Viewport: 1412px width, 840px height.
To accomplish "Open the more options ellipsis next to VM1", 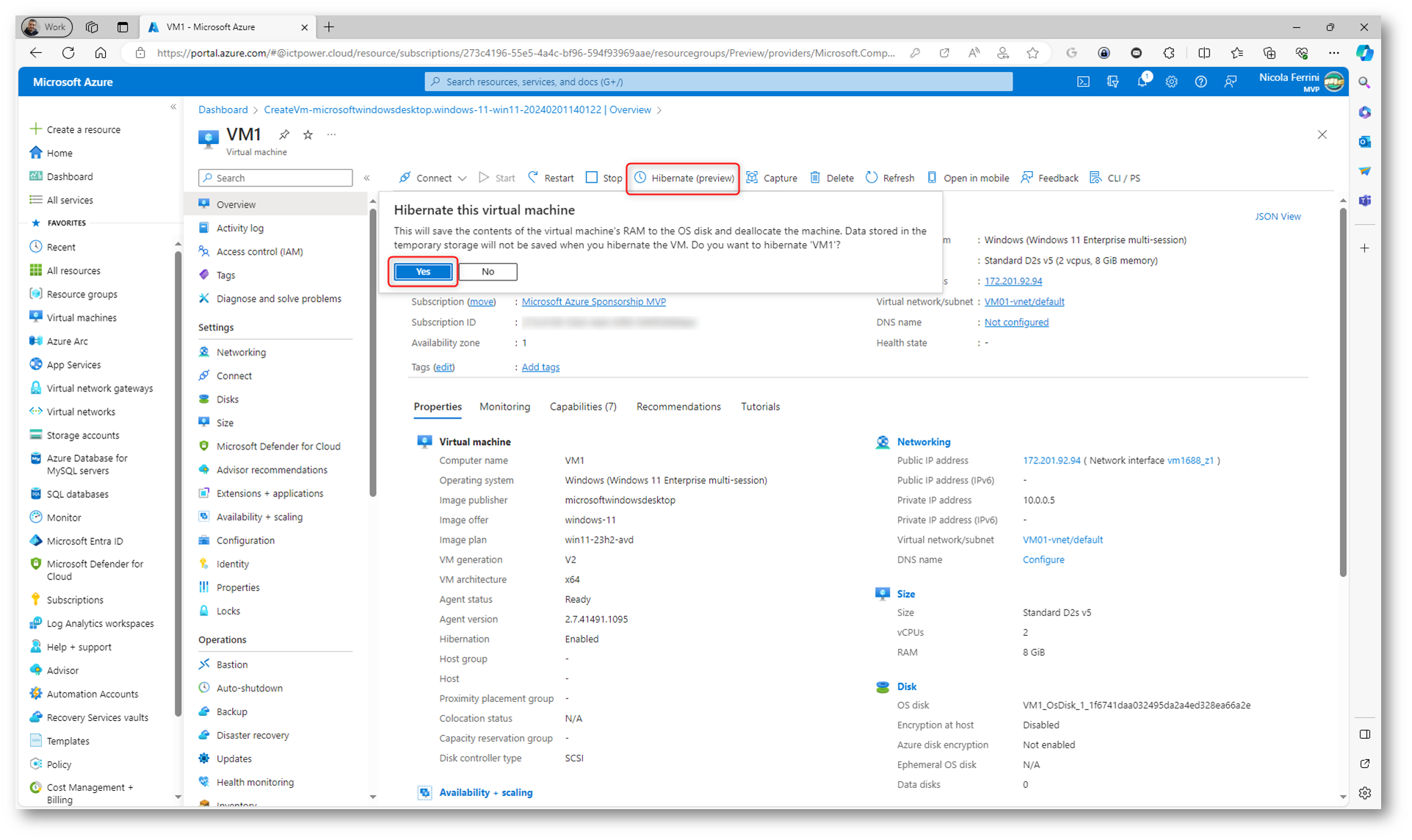I will 332,134.
